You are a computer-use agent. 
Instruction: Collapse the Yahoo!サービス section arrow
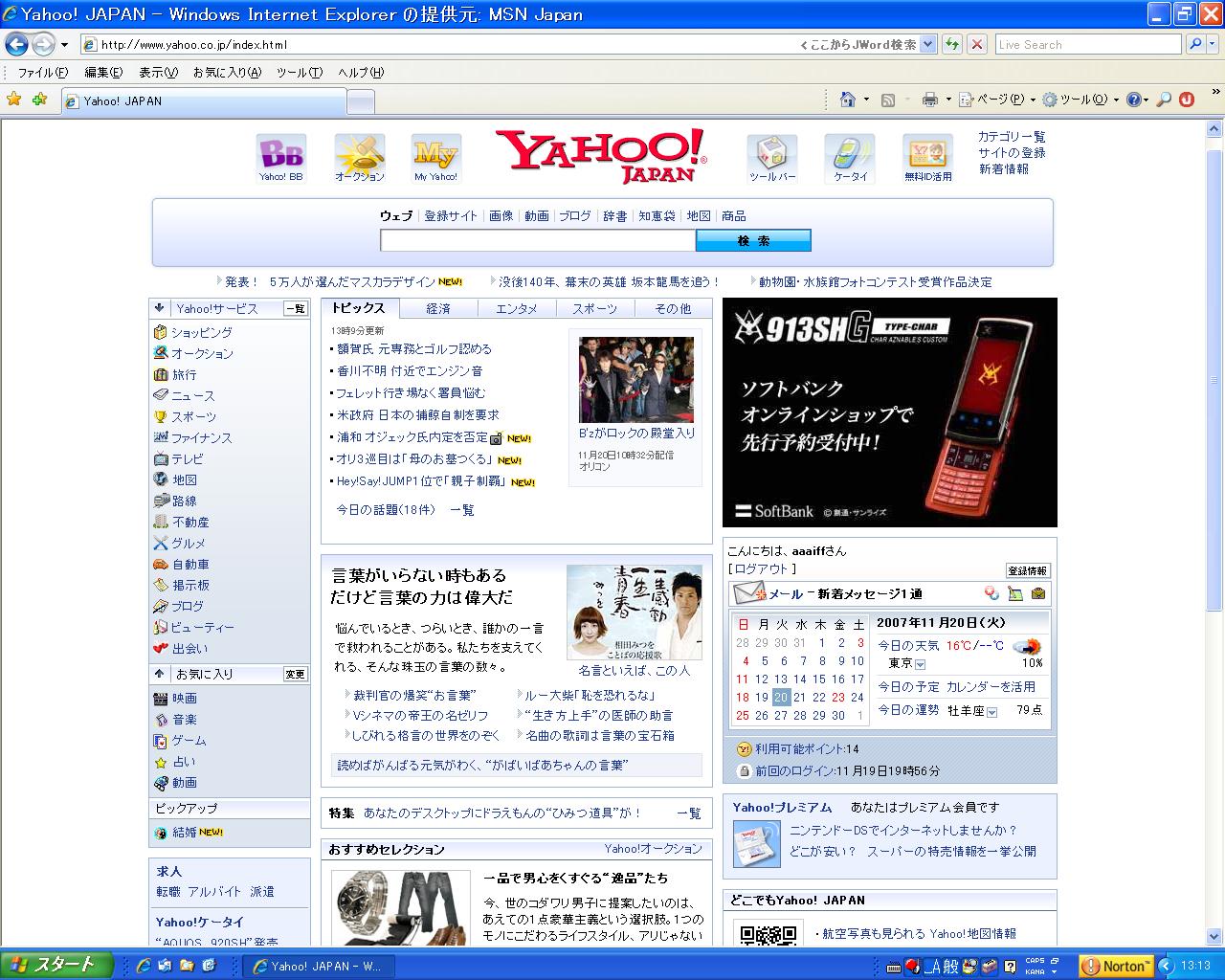tap(160, 308)
